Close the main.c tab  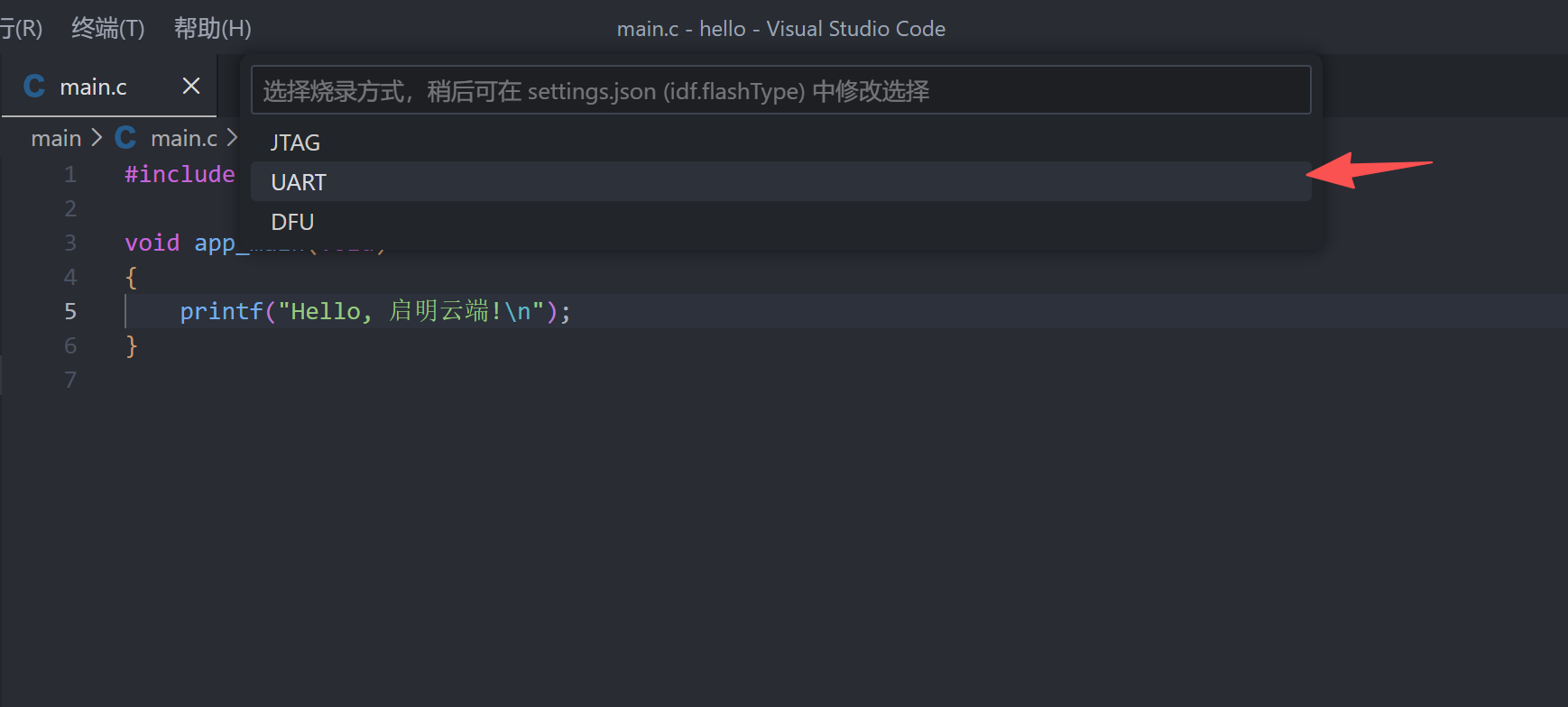[x=191, y=86]
